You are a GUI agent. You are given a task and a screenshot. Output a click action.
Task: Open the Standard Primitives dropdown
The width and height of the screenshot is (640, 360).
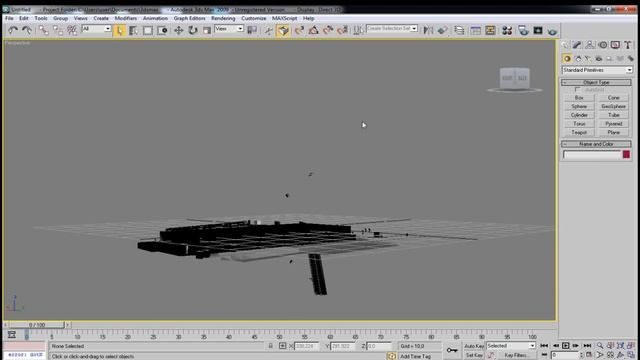597,70
